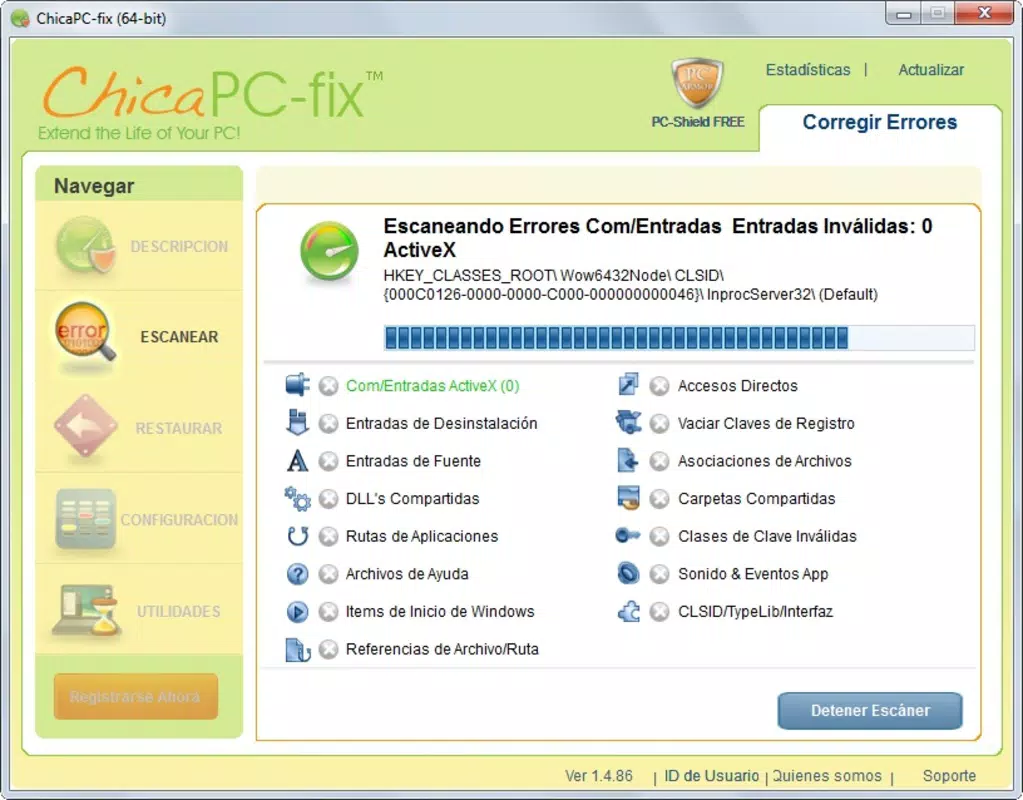Click the Accesos Directos shortcut icon
Image resolution: width=1023 pixels, height=800 pixels.
628,384
